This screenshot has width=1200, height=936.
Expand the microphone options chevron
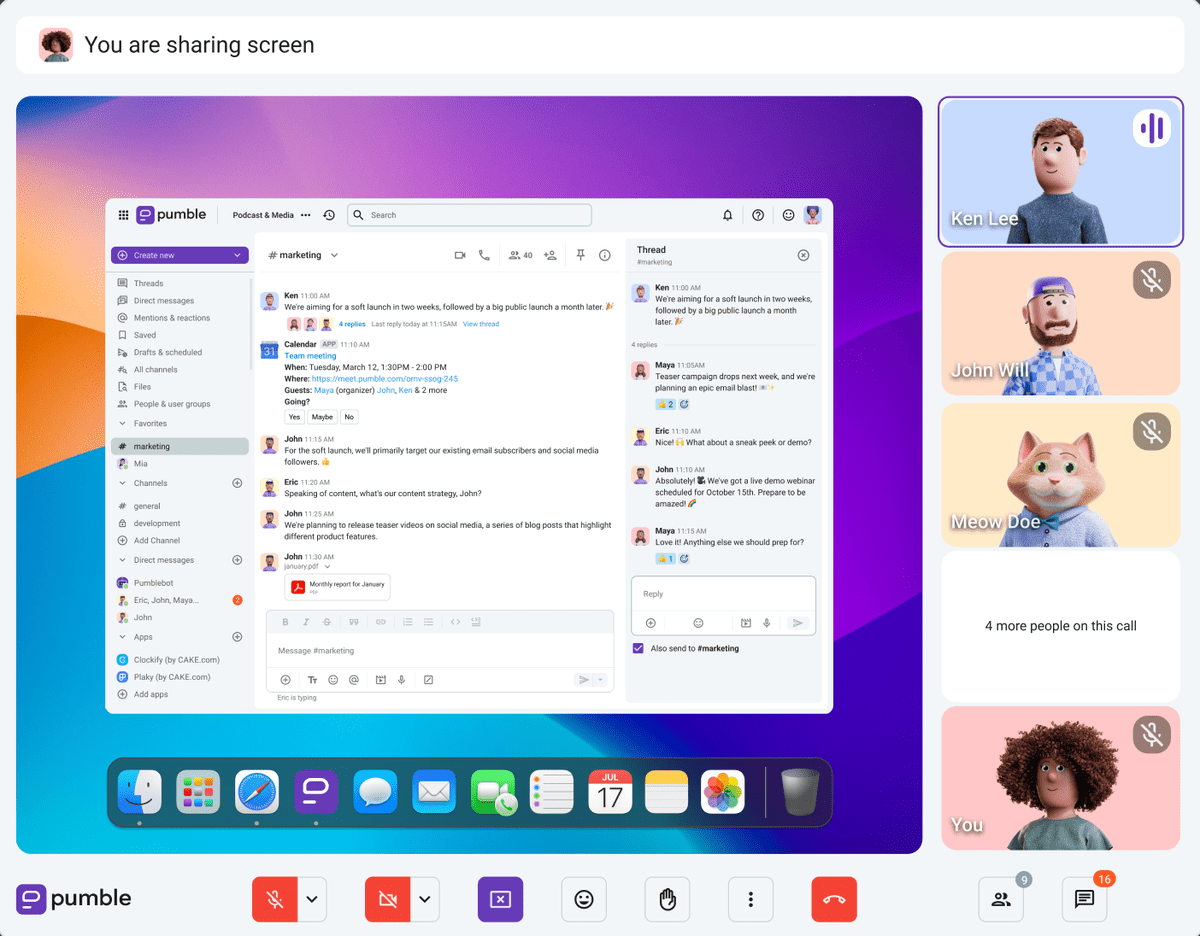pos(312,899)
